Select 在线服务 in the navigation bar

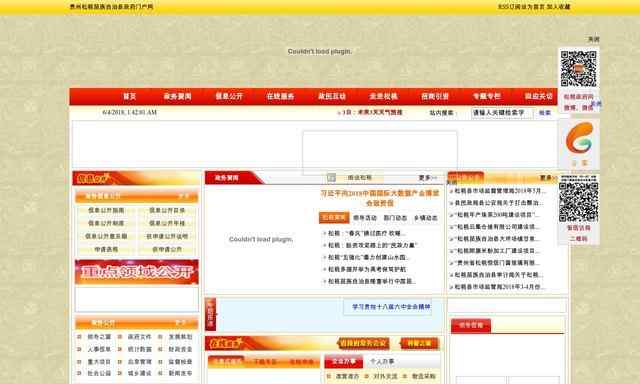tap(280, 96)
